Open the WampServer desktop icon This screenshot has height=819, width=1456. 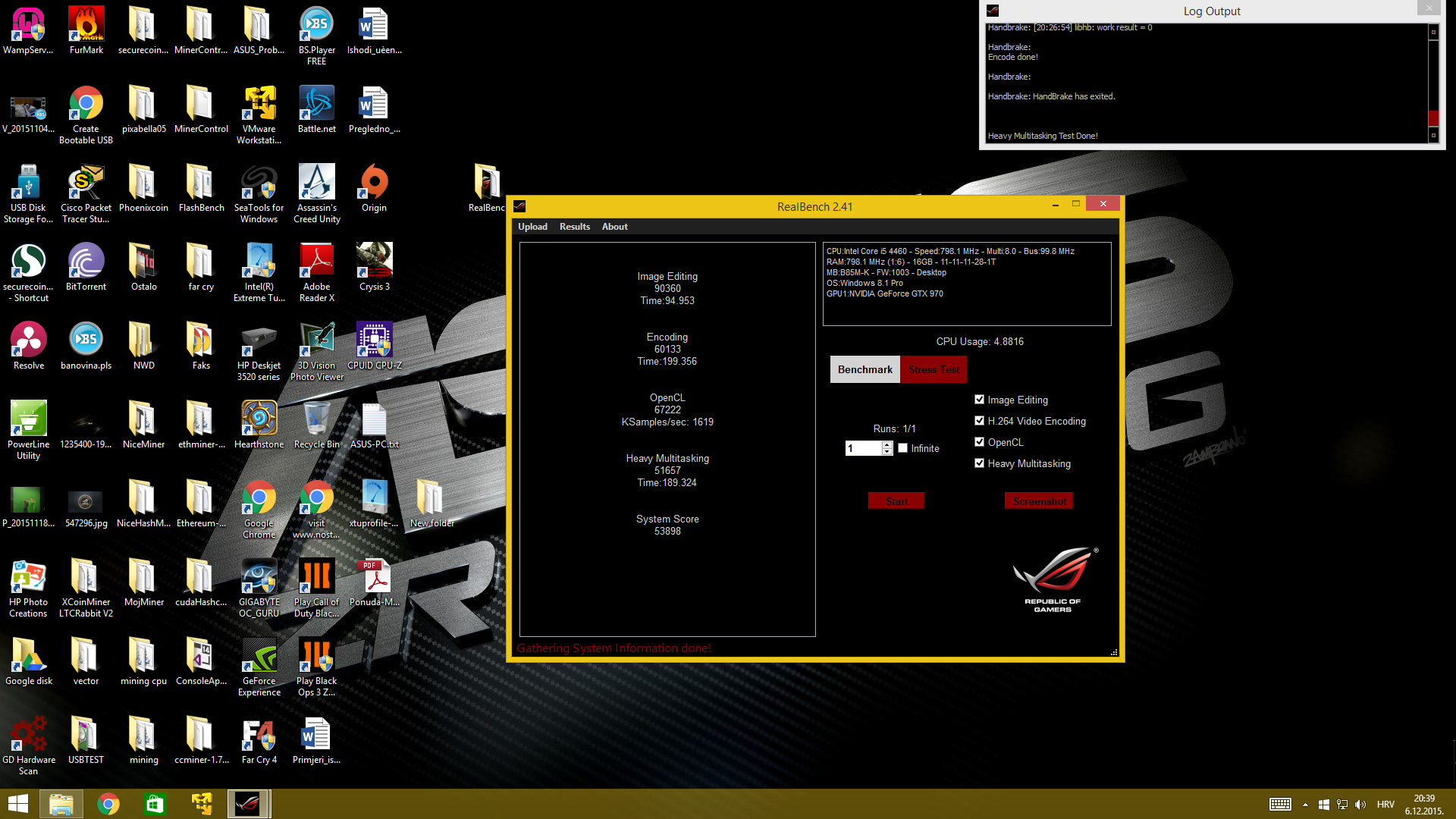coord(28,30)
